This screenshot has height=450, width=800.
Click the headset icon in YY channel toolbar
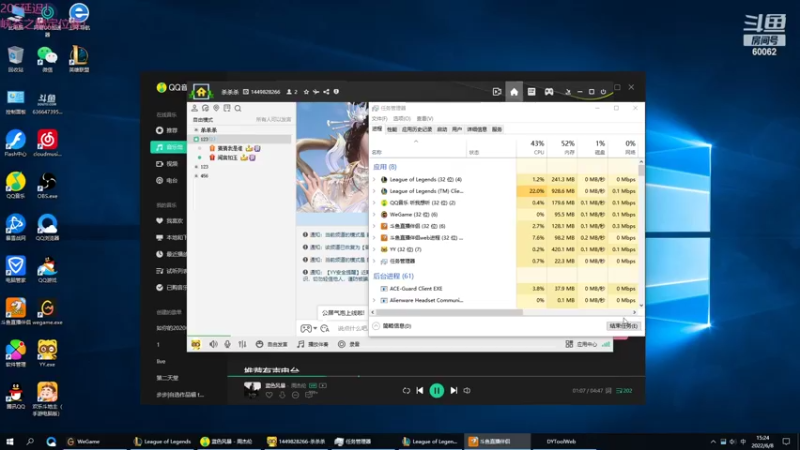click(206, 108)
